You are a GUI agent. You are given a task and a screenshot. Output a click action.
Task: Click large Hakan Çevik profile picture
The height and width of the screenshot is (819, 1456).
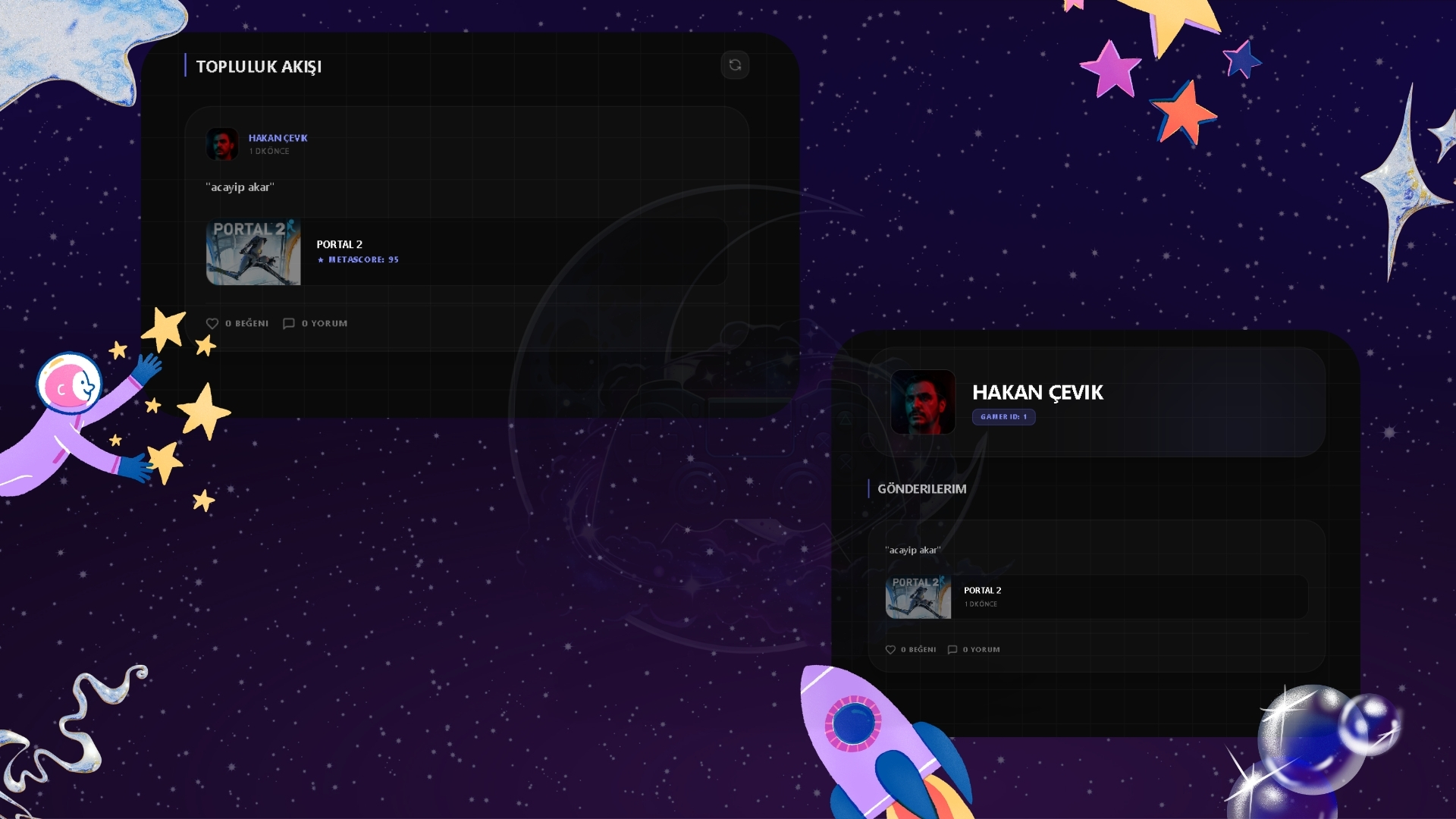pyautogui.click(x=923, y=402)
